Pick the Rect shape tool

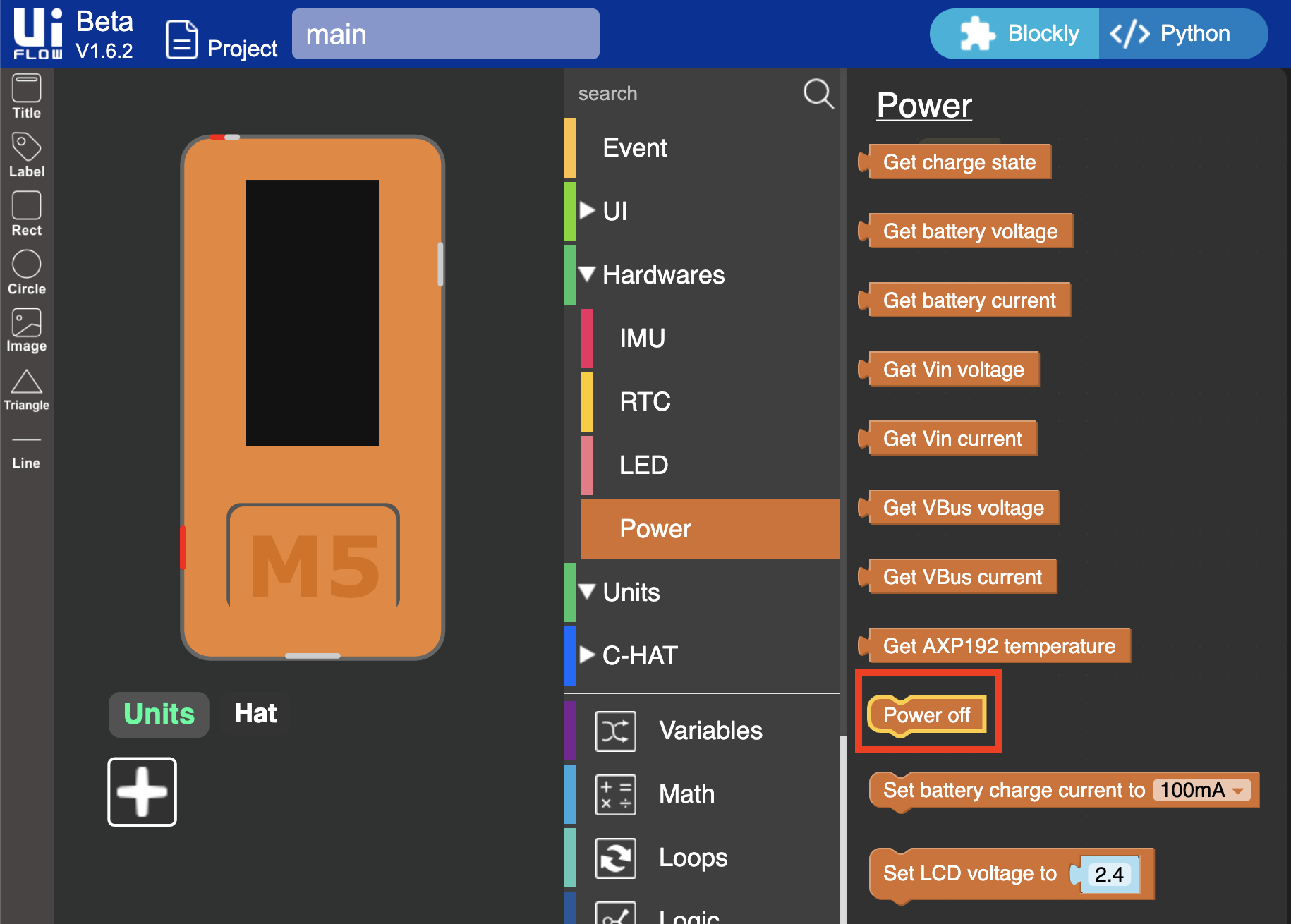(x=27, y=214)
